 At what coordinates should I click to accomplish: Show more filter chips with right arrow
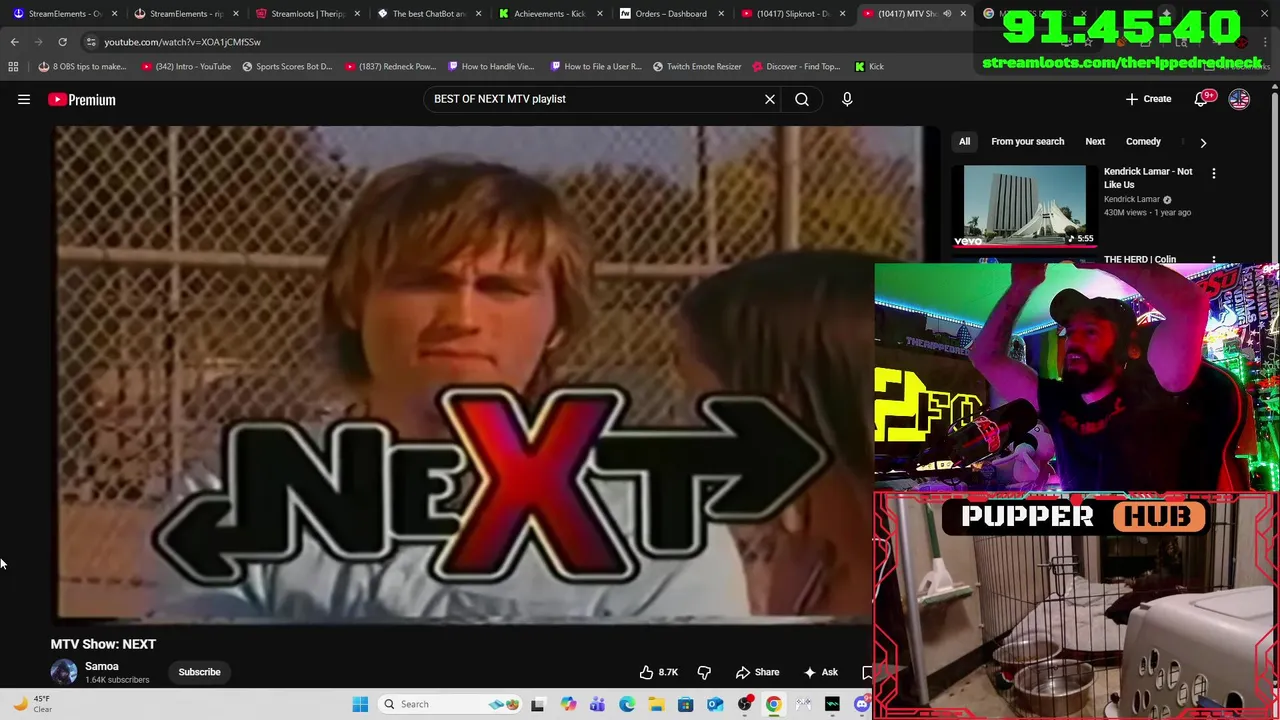(1203, 142)
